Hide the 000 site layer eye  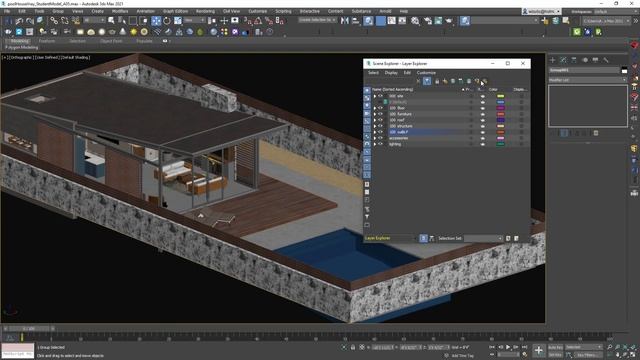(x=381, y=96)
